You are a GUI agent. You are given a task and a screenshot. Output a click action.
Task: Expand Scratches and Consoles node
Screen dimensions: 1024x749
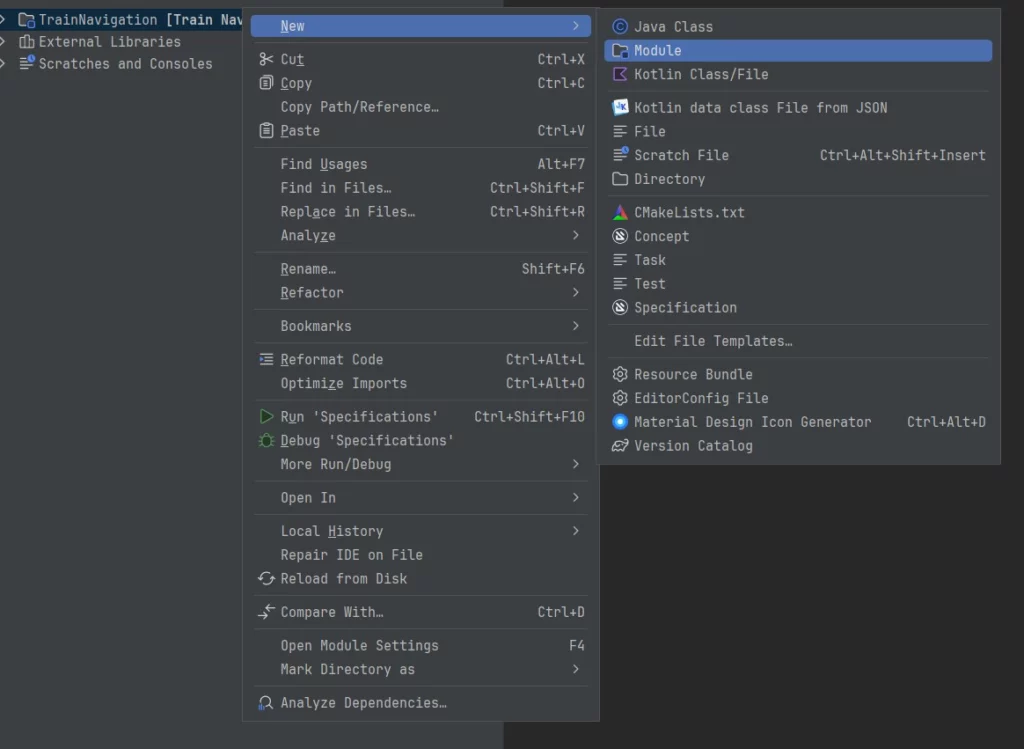[4, 64]
